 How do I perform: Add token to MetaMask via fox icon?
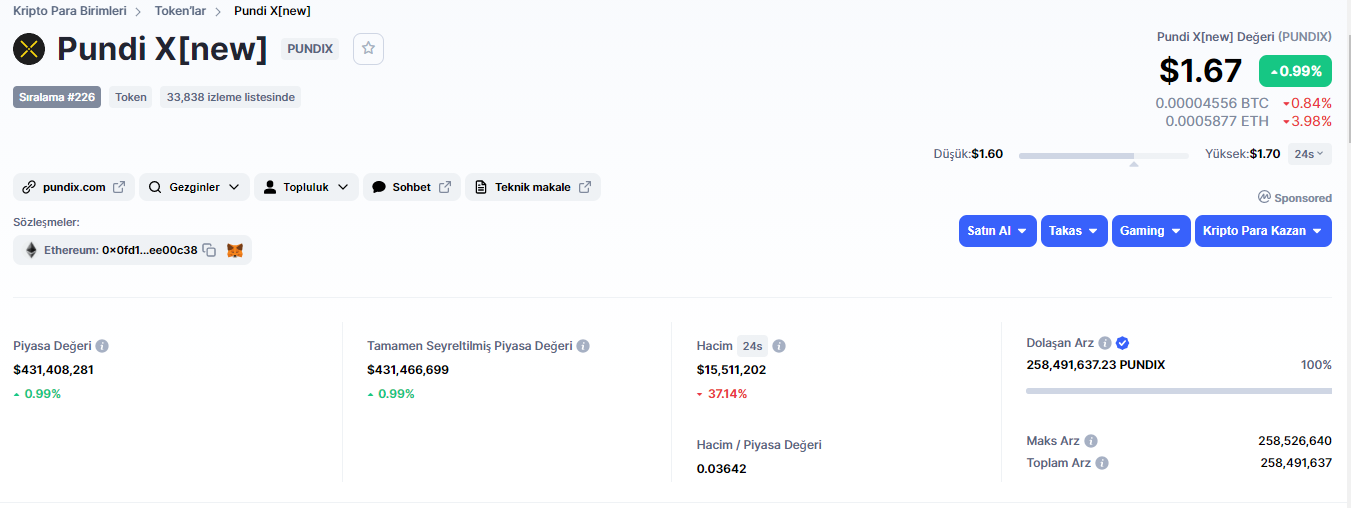tap(235, 250)
